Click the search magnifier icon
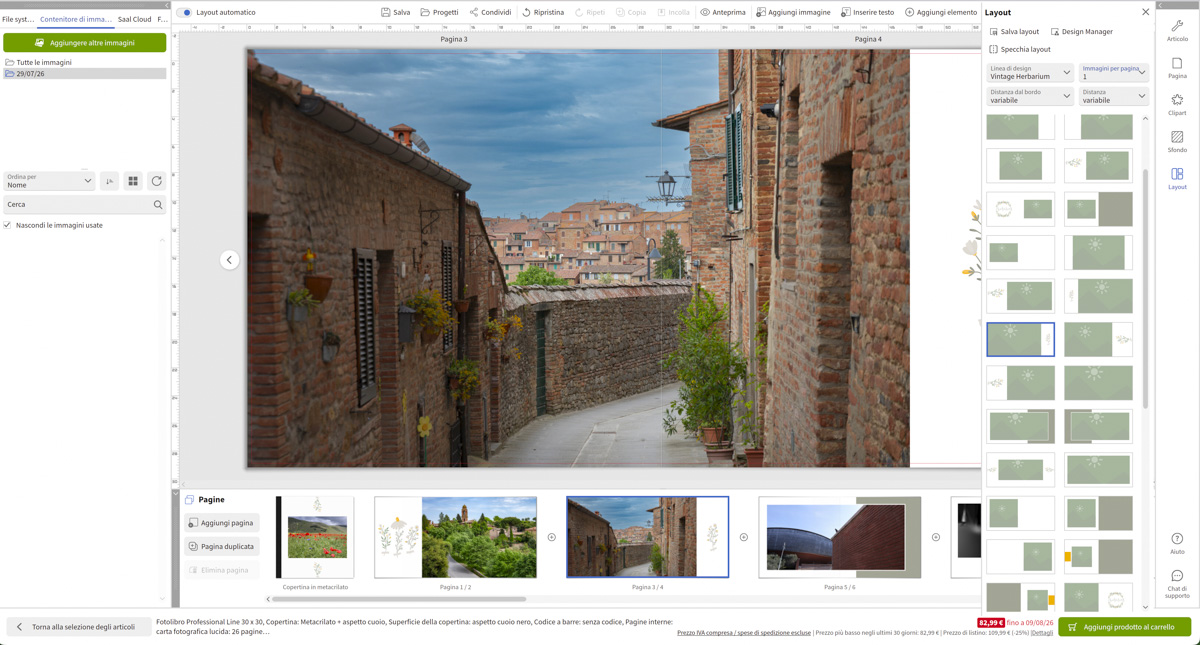 pyautogui.click(x=158, y=204)
